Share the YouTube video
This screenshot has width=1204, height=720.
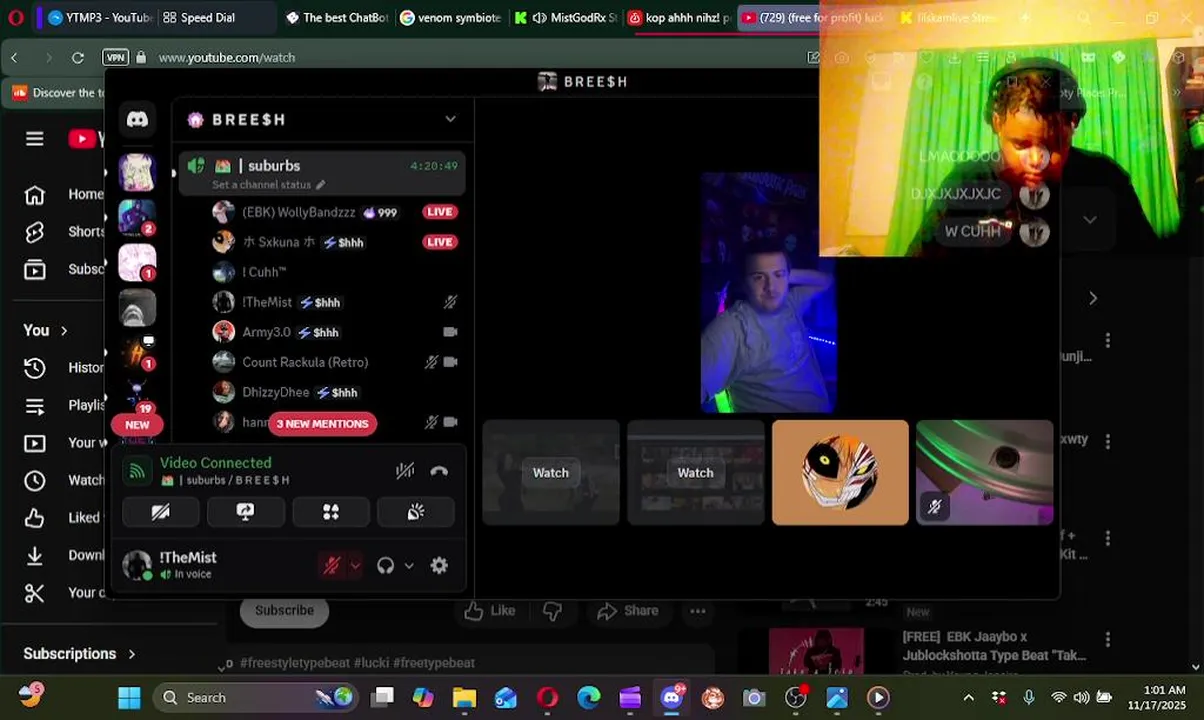[628, 611]
